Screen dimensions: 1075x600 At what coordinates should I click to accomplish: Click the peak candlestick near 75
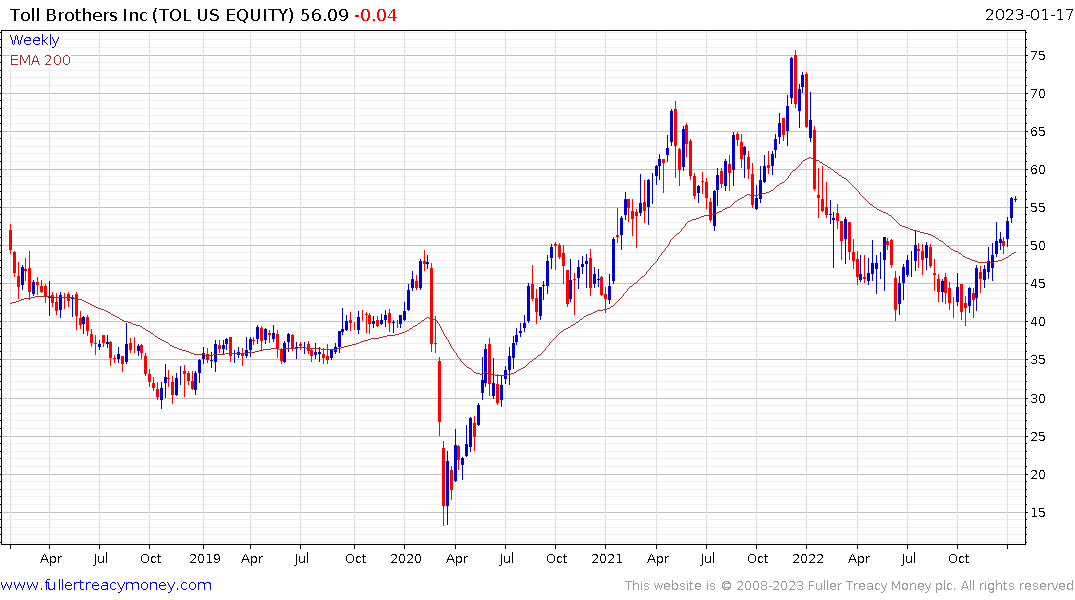click(x=795, y=78)
